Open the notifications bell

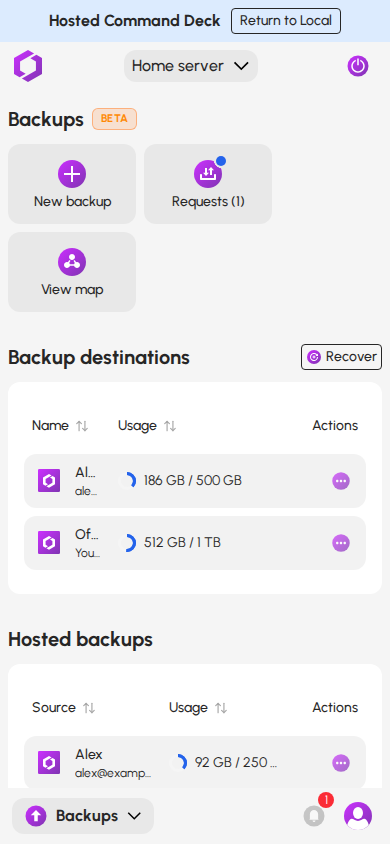pos(314,816)
